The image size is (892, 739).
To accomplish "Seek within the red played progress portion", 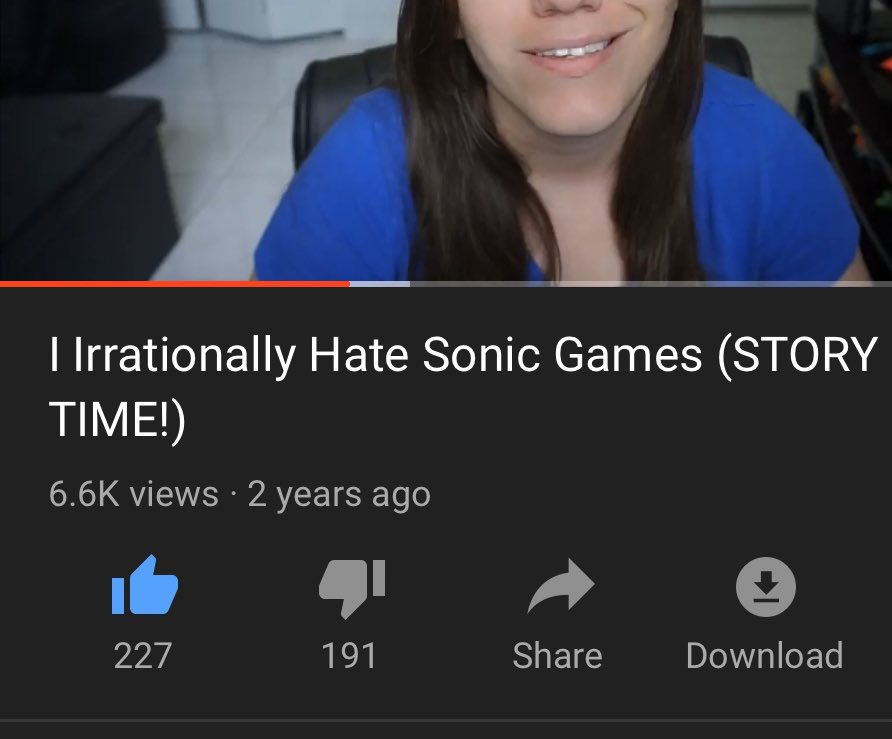I will tap(175, 283).
